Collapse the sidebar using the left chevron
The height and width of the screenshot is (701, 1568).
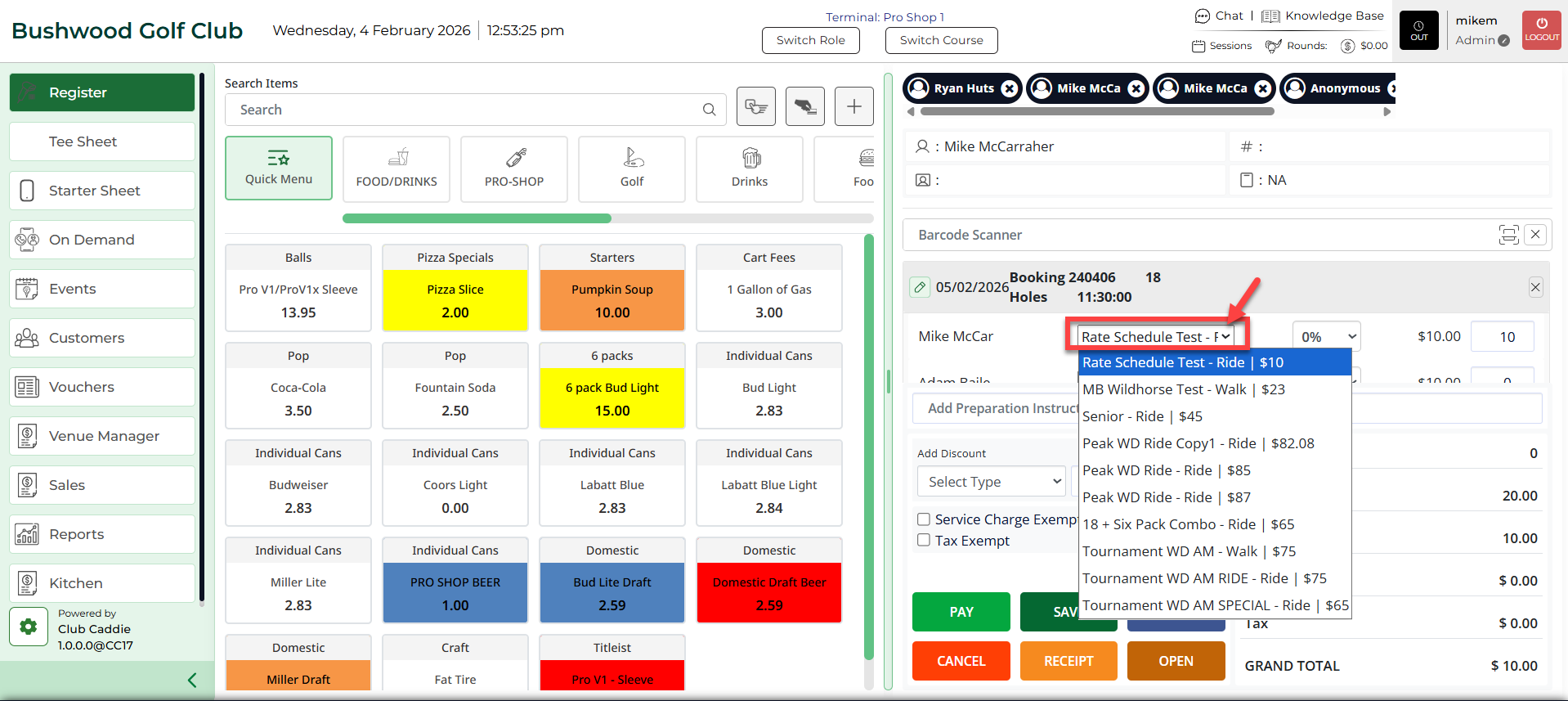[192, 680]
